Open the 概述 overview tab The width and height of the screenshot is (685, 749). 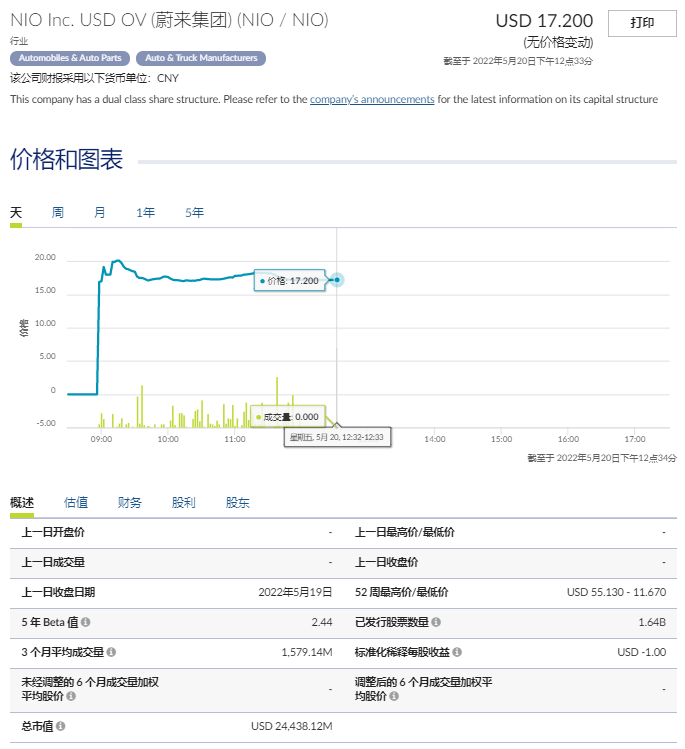coord(22,502)
